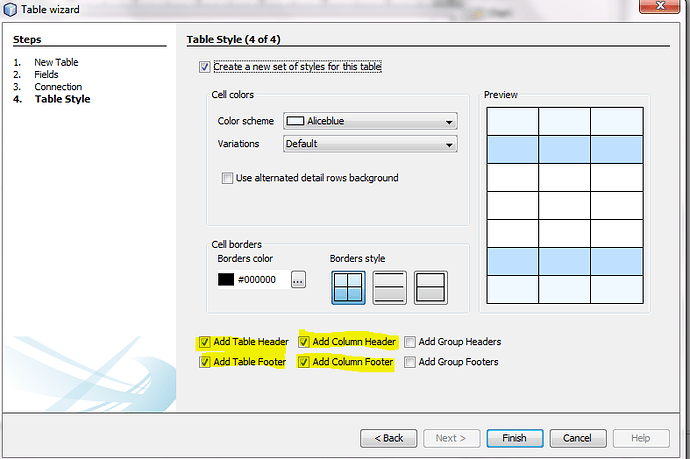This screenshot has height=459, width=690.
Task: Toggle the Add Table Header checkbox
Action: coord(205,342)
